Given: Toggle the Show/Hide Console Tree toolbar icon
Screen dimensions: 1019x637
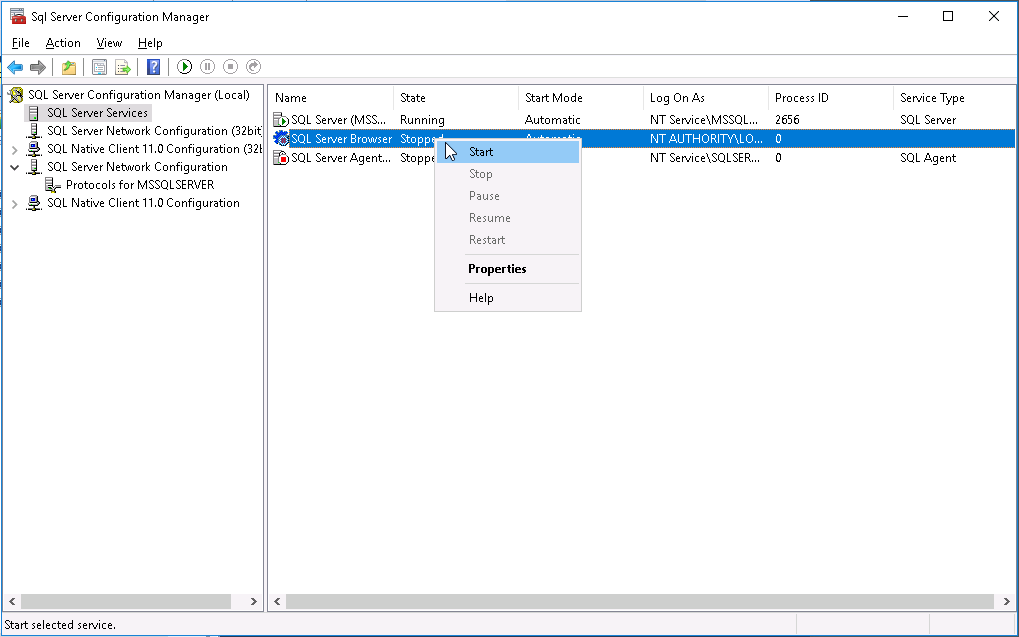Looking at the screenshot, I should point(99,67).
